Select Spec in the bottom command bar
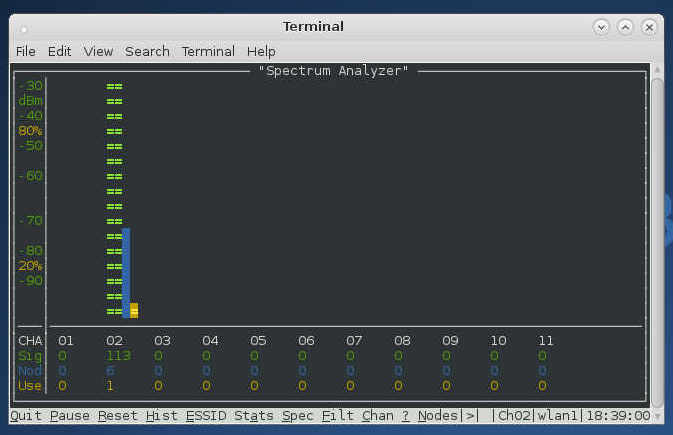Screen dimensions: 673x435 tap(297, 416)
